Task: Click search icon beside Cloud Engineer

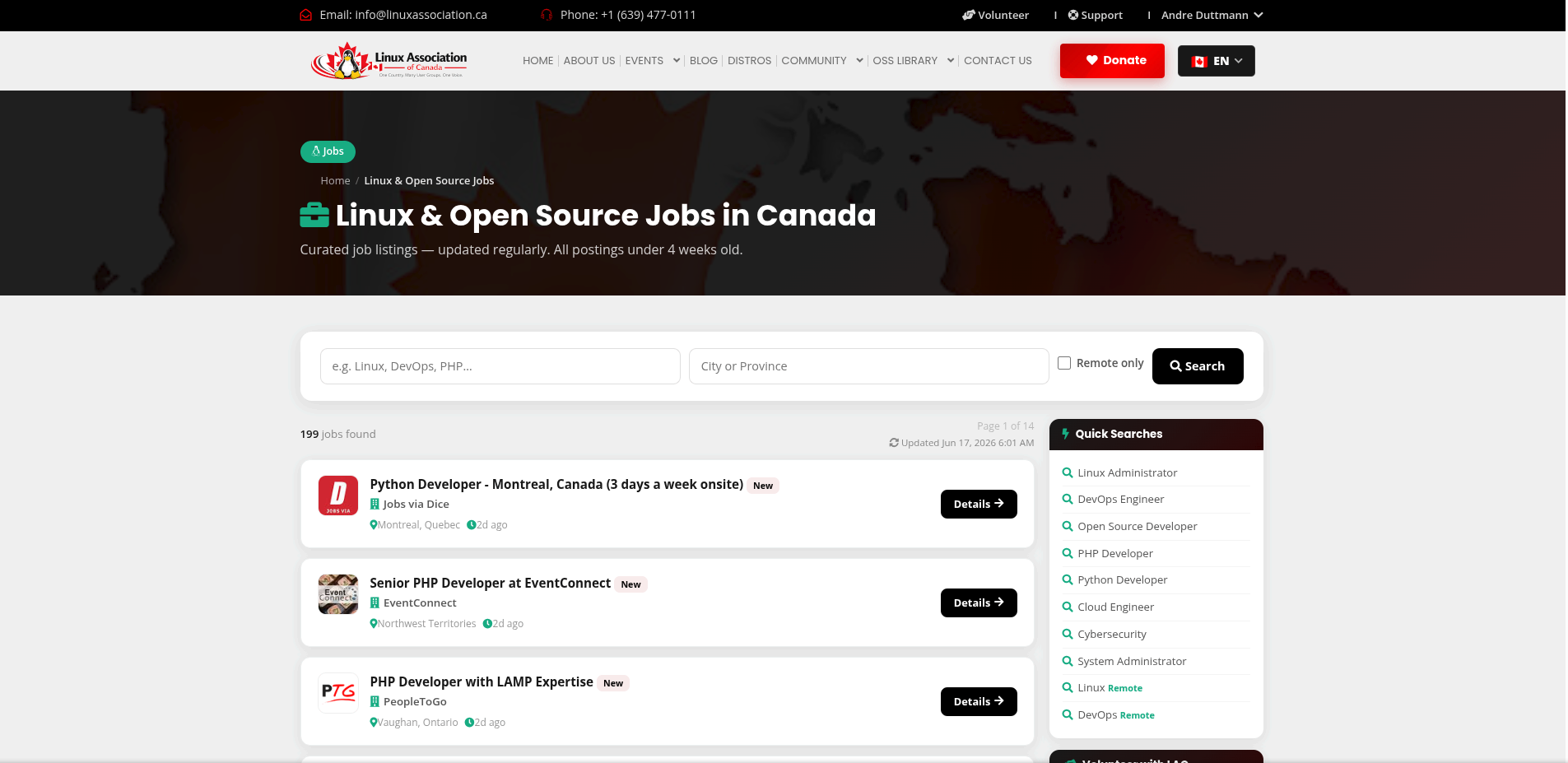Action: (x=1068, y=607)
